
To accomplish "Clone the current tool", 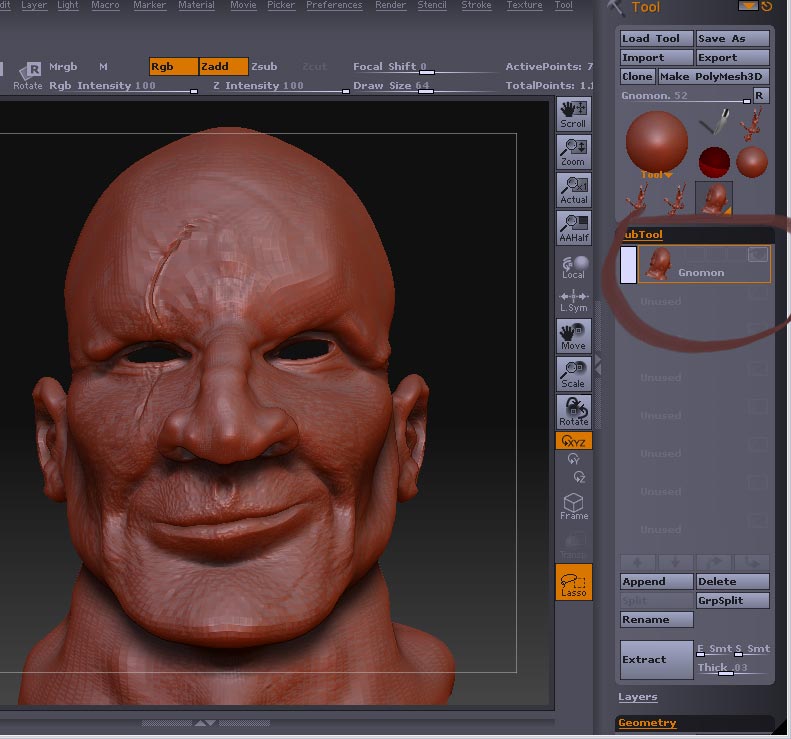I will click(637, 76).
